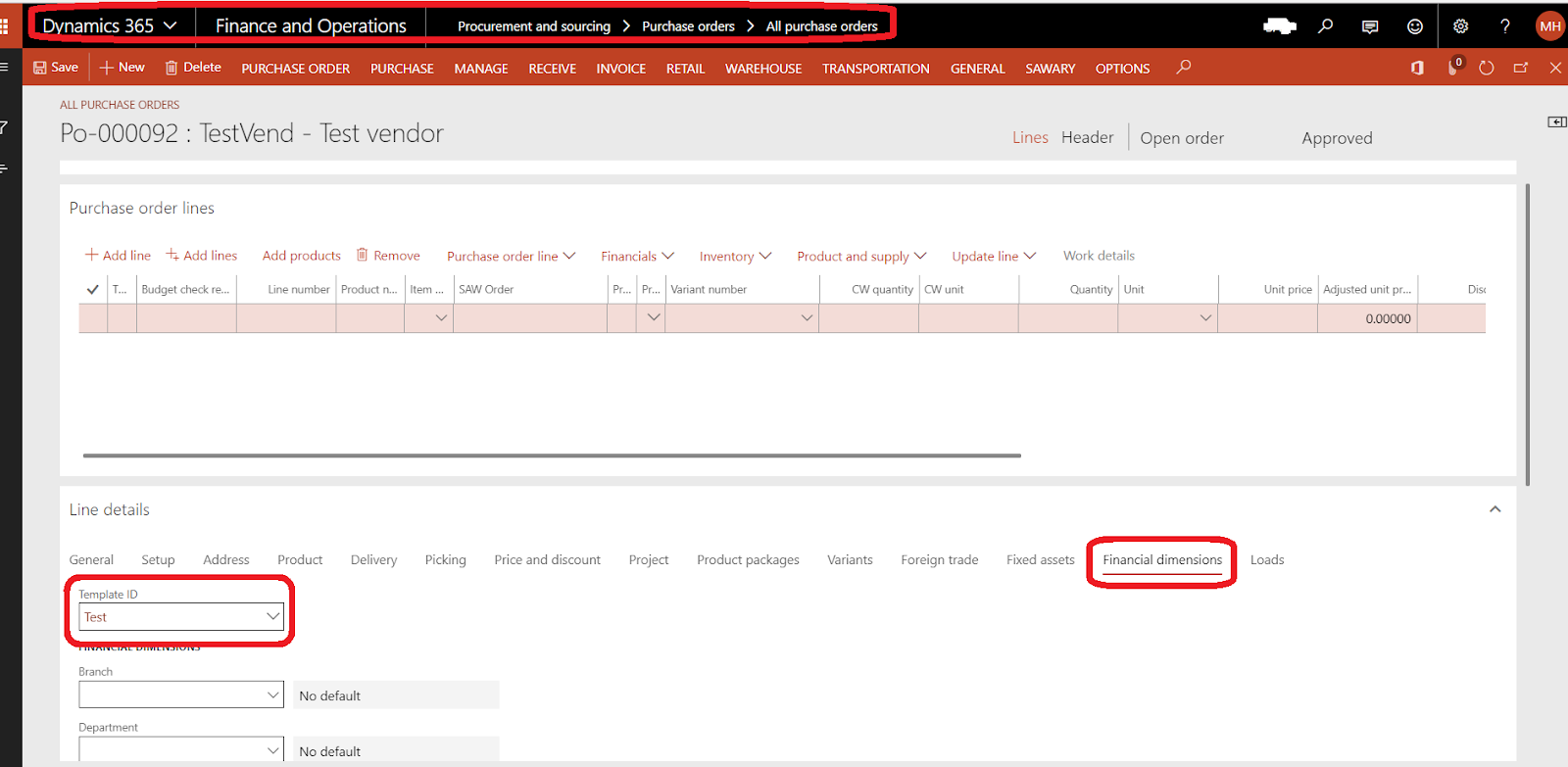Open the Financial dimensions tab
The image size is (1568, 767).
[x=1162, y=559]
